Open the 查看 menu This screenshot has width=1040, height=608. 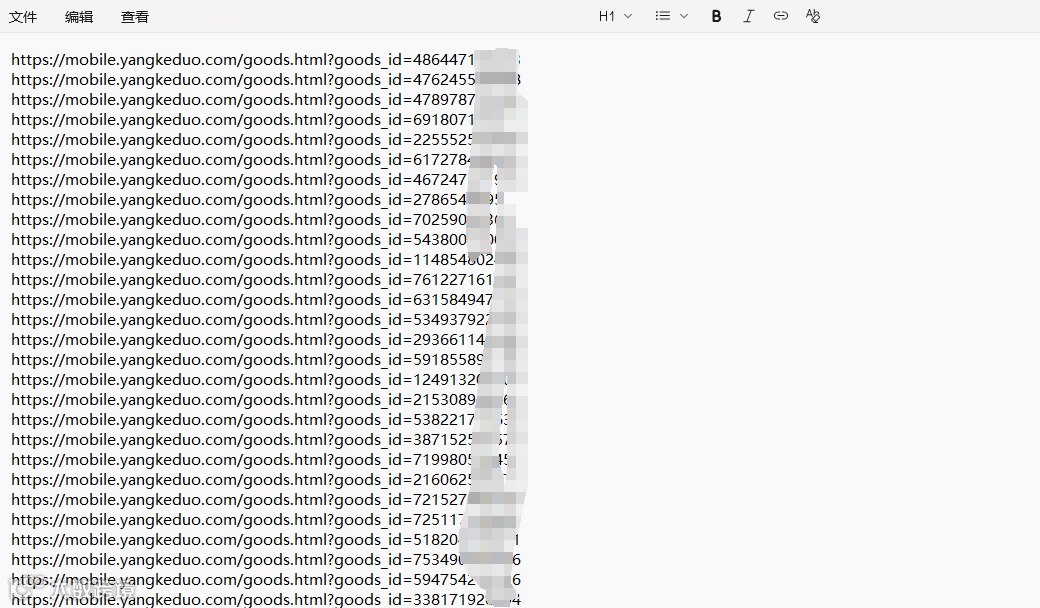[135, 17]
